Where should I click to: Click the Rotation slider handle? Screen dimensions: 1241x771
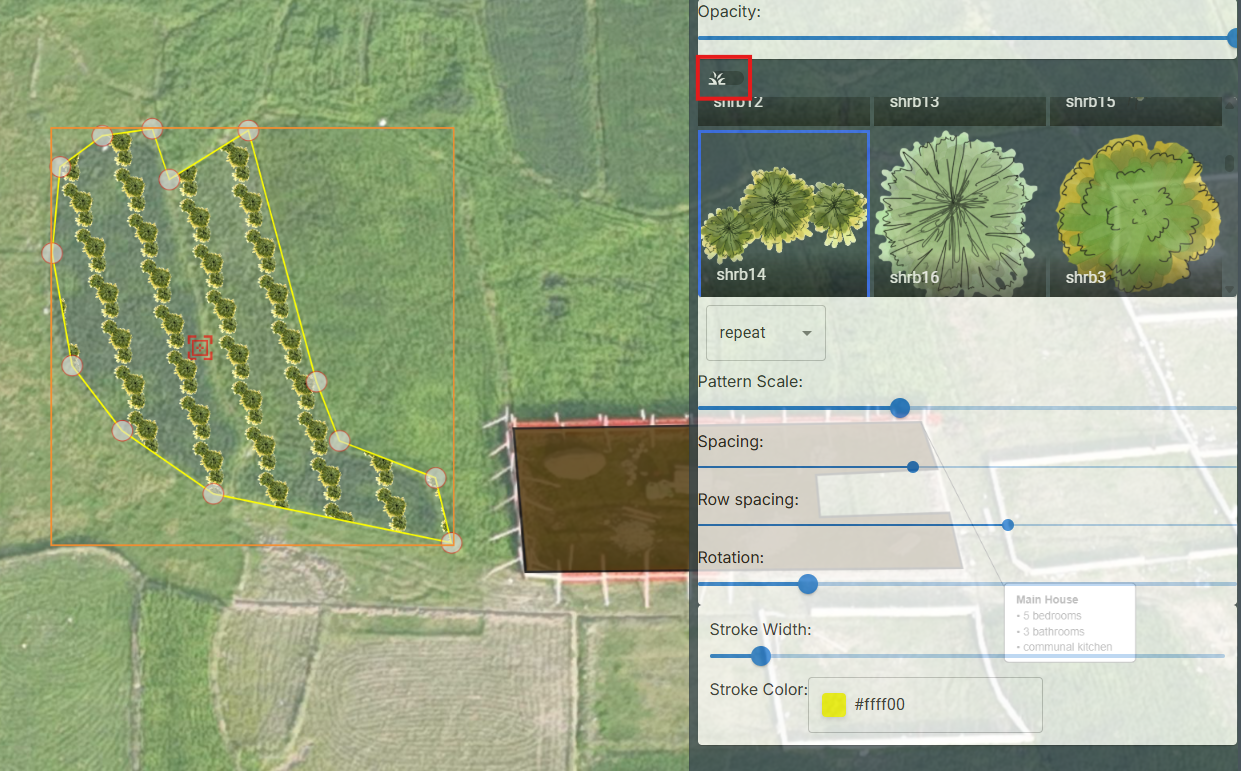[807, 584]
